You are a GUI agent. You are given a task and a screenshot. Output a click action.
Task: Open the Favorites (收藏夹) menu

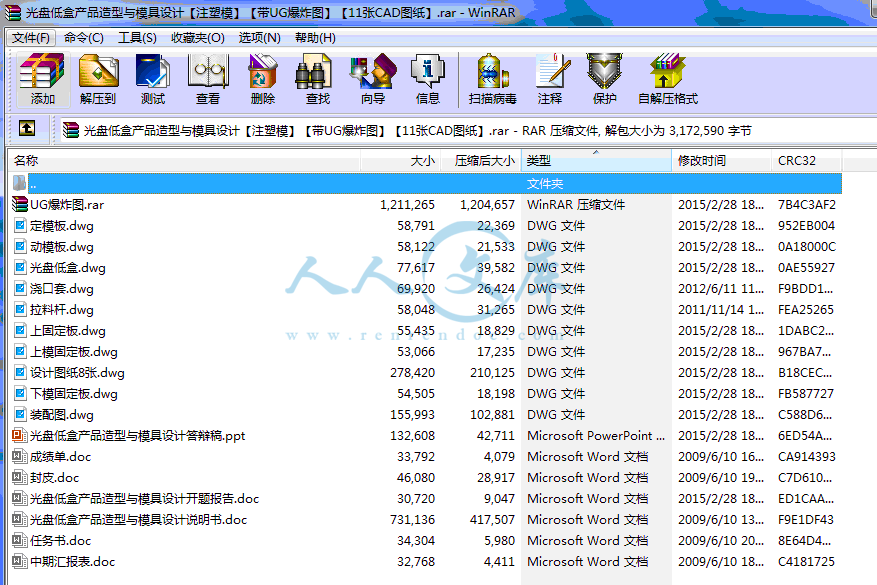tap(197, 37)
